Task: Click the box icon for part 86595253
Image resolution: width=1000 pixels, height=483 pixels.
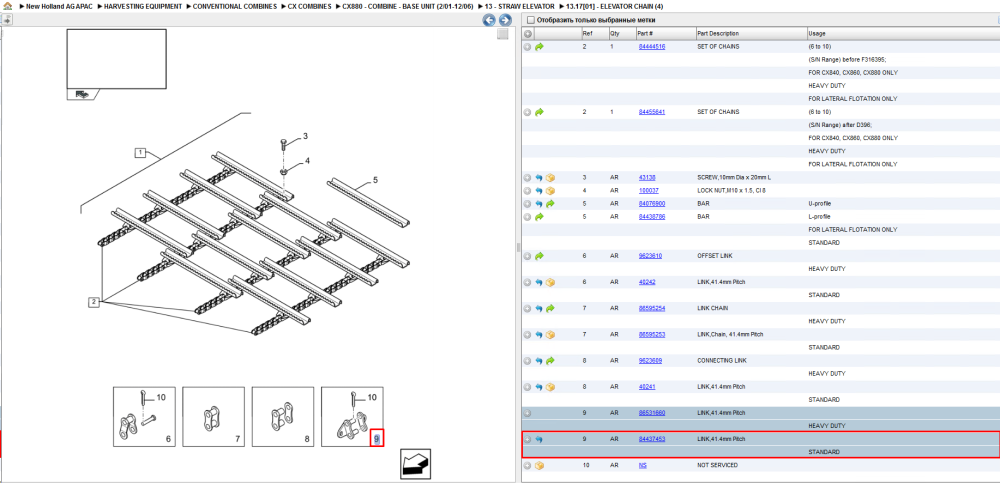Action: 550,334
